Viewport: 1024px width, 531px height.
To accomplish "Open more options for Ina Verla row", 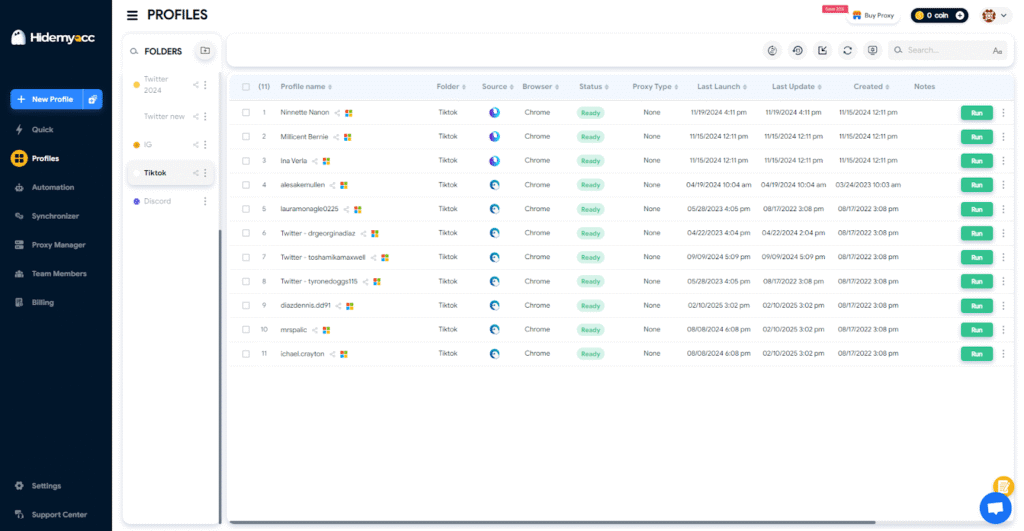I will point(1003,161).
